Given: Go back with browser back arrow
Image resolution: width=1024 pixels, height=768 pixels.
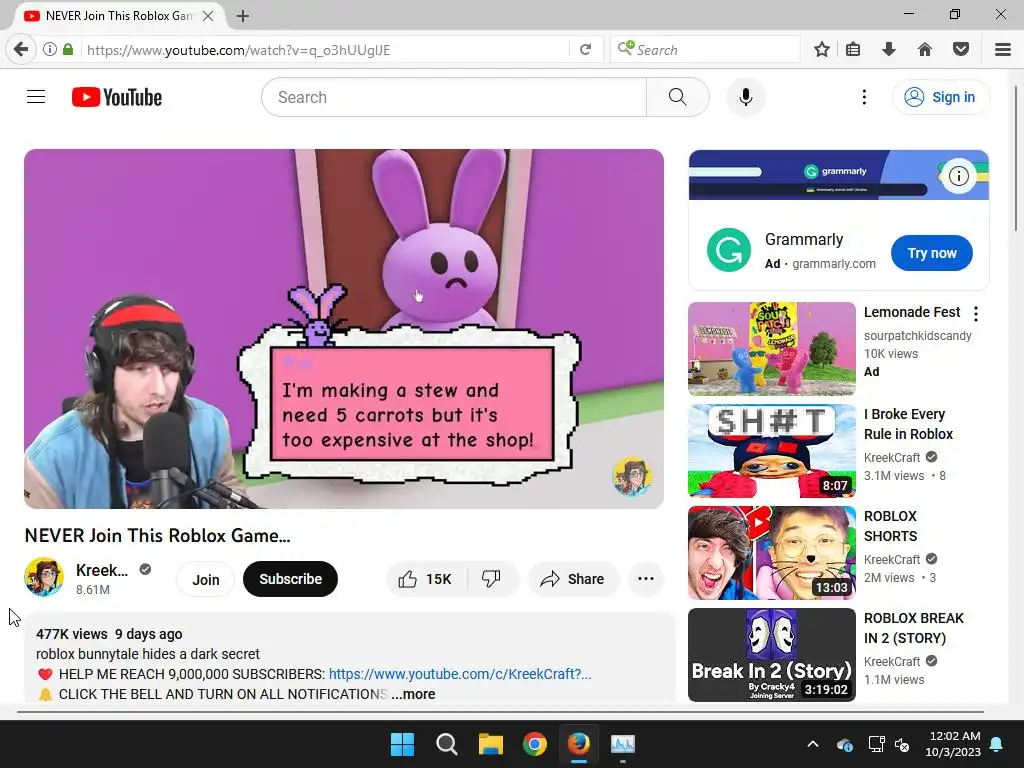Looking at the screenshot, I should (x=21, y=50).
